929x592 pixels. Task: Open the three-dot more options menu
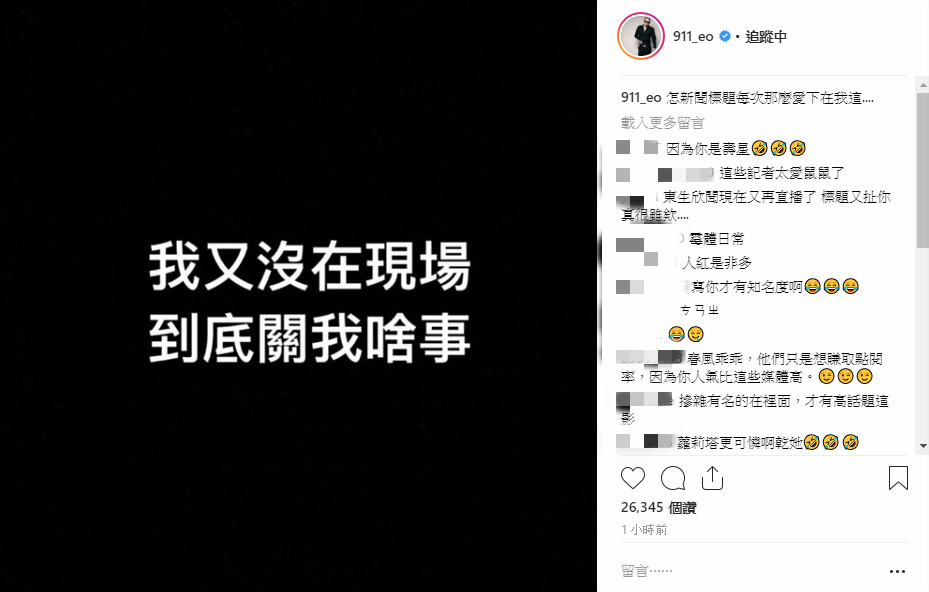[898, 571]
